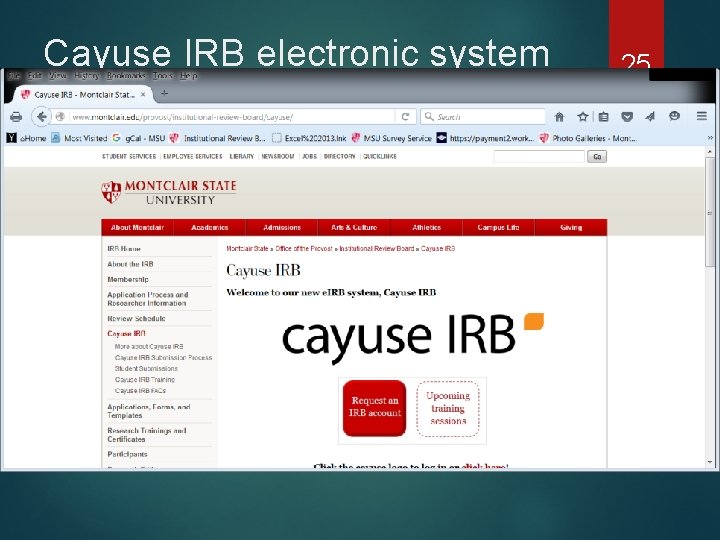Open the Most Visited bookmark folder
This screenshot has width=720, height=540.
click(x=79, y=138)
